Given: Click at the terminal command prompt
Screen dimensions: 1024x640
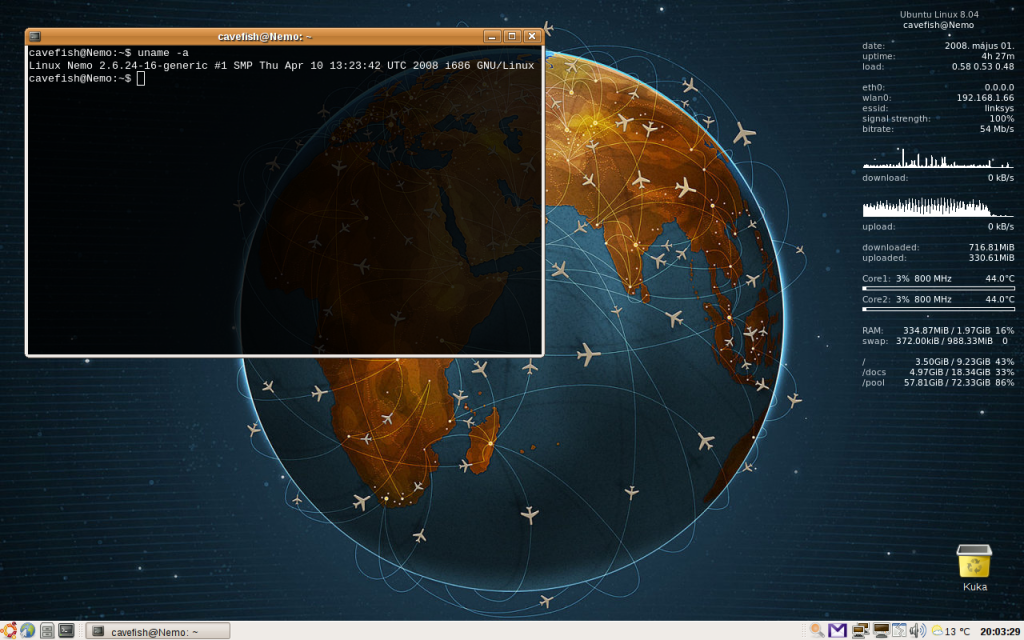Looking at the screenshot, I should click(x=141, y=79).
